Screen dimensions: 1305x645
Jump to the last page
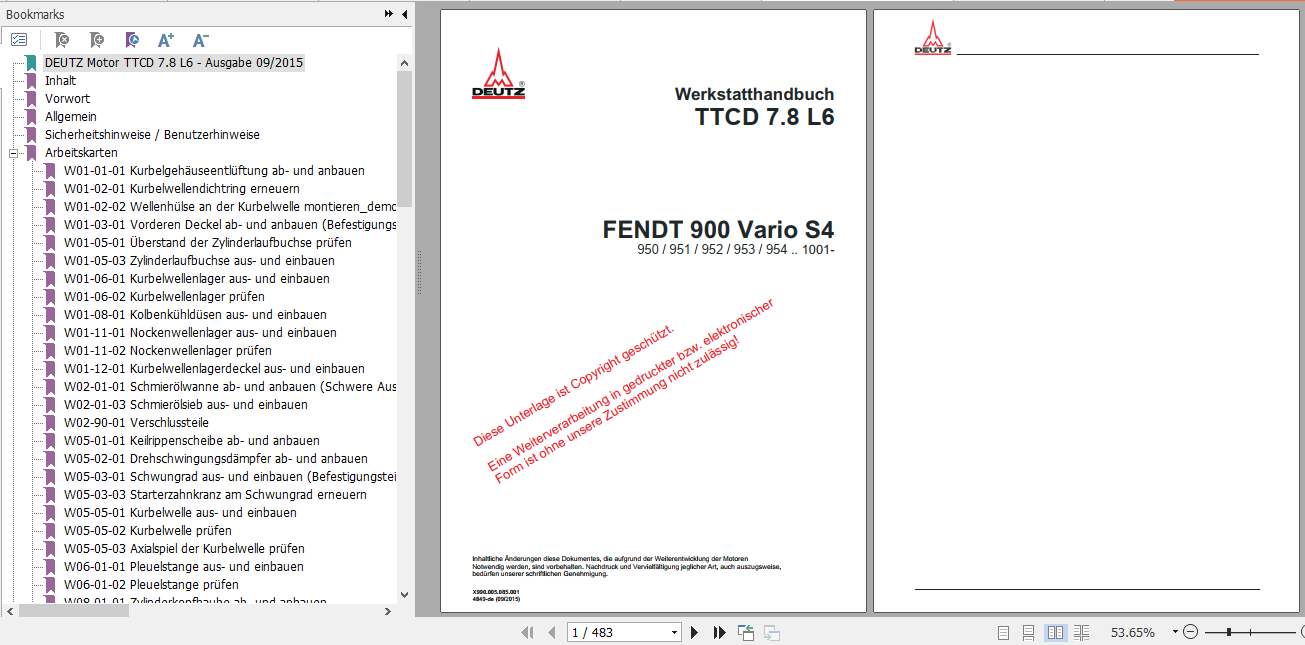719,632
